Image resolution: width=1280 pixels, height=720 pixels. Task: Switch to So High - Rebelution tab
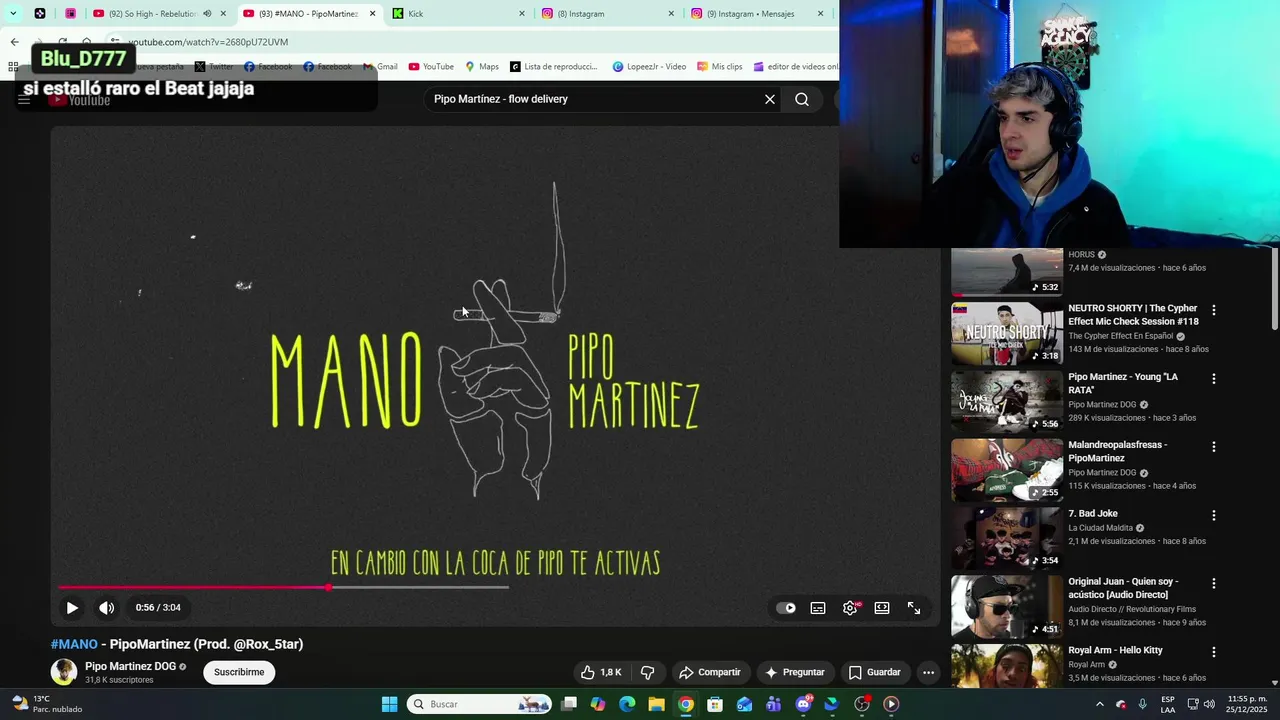click(x=151, y=14)
